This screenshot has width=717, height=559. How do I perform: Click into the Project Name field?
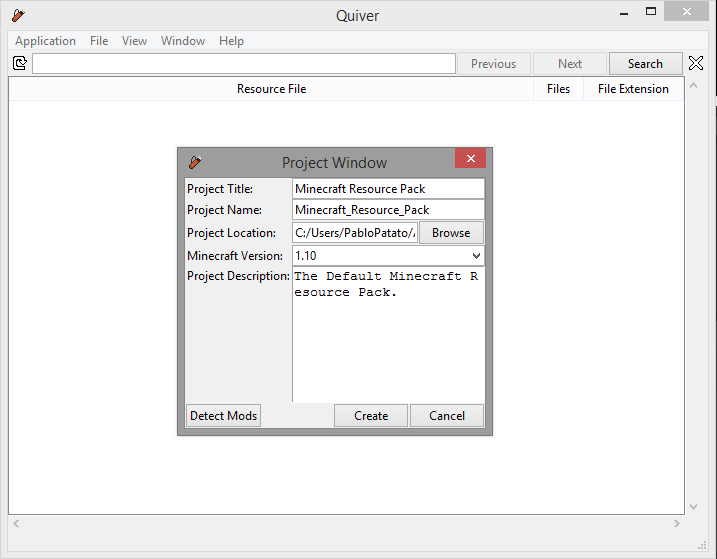tap(388, 210)
